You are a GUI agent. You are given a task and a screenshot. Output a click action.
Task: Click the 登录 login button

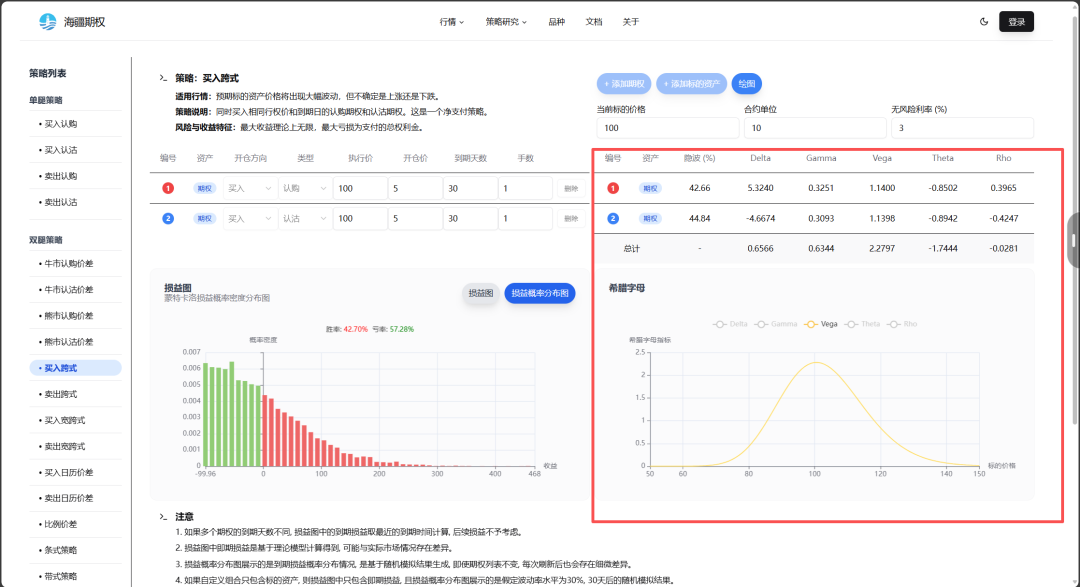(1016, 21)
